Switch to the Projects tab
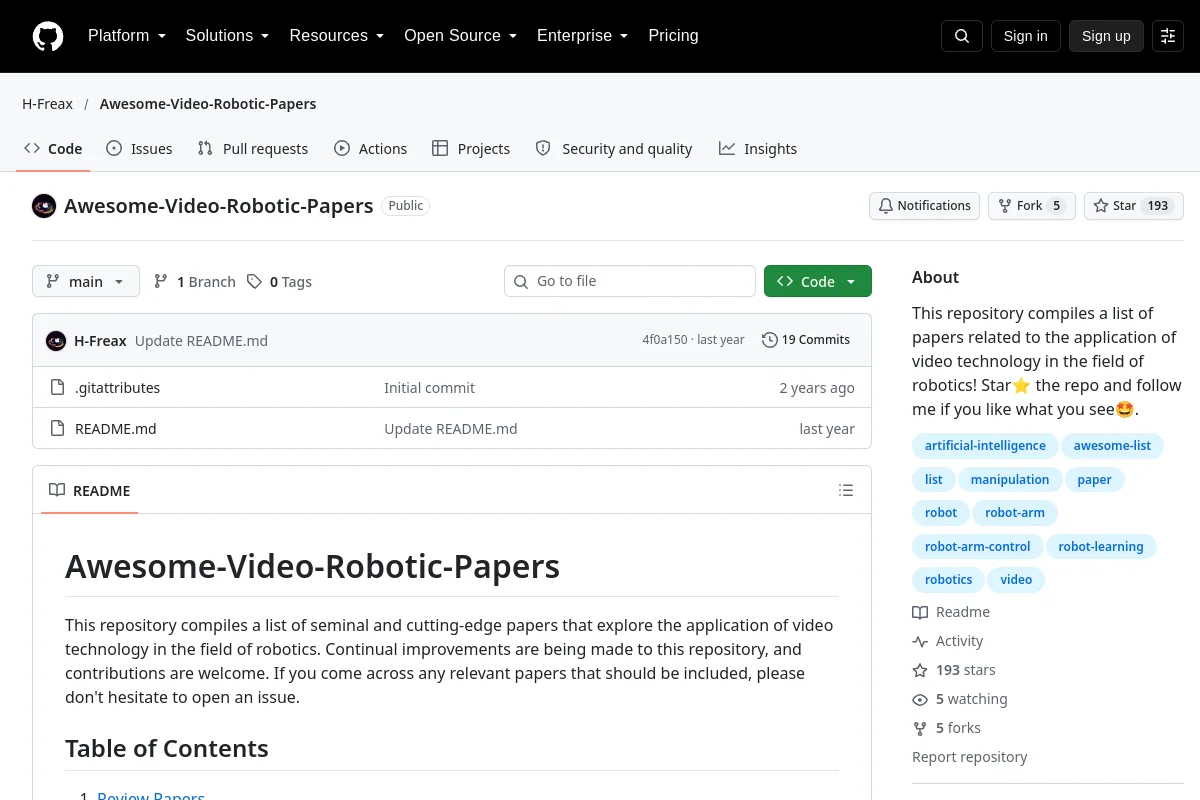This screenshot has height=800, width=1200. click(x=471, y=149)
